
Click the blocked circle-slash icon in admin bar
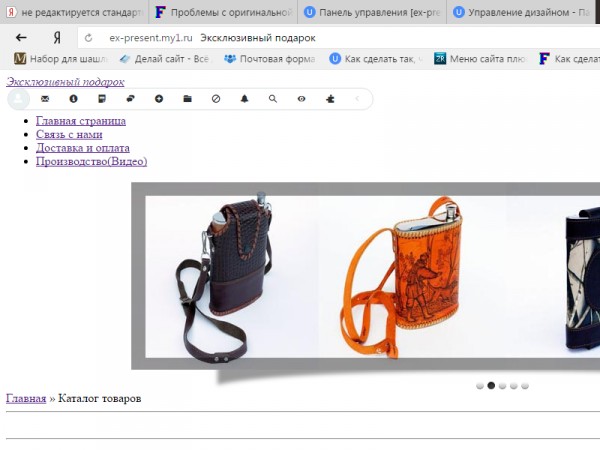pos(216,99)
